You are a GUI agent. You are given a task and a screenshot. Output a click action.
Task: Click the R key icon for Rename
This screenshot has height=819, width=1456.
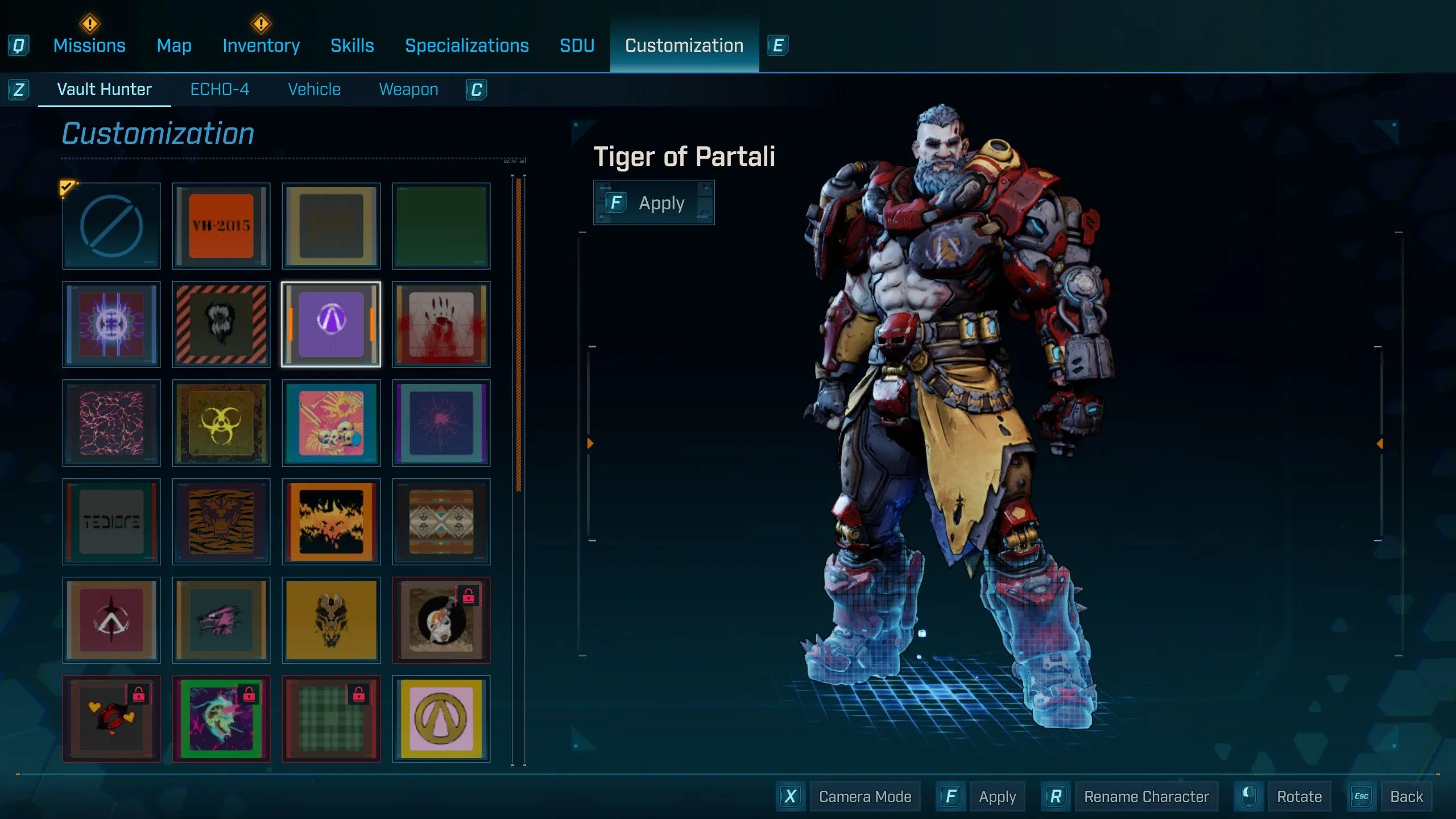tap(1056, 796)
